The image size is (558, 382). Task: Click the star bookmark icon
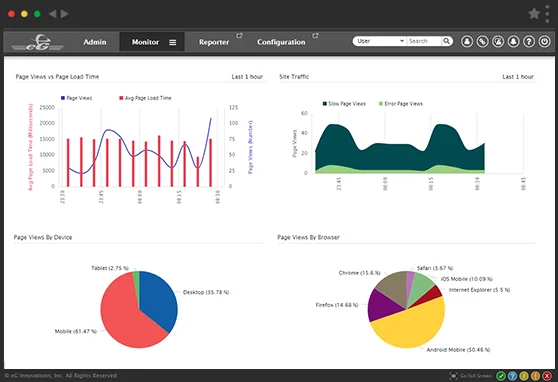tap(534, 14)
